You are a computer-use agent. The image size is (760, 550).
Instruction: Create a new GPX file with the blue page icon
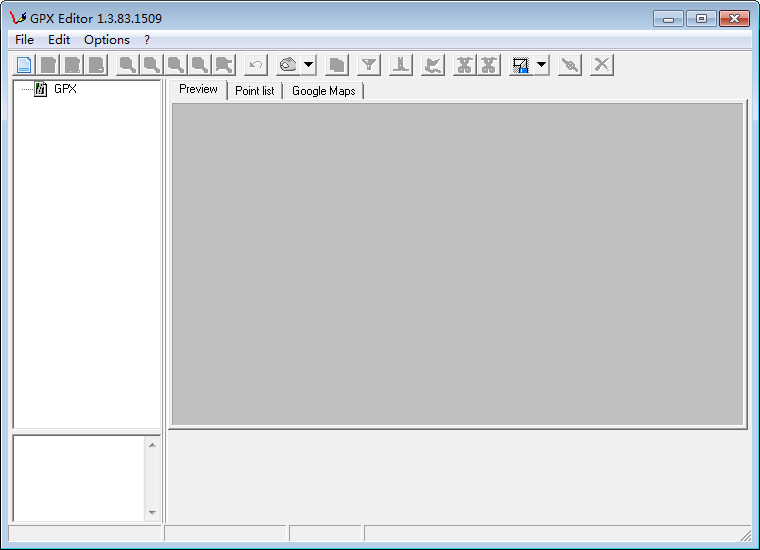[24, 64]
